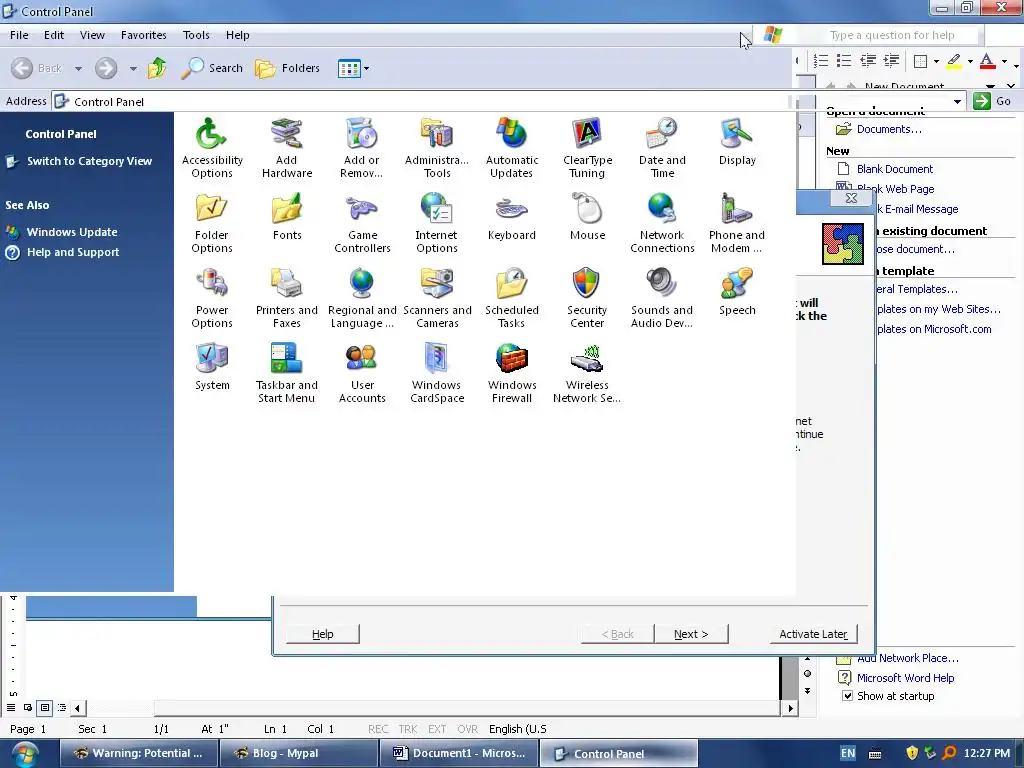Open Scanners and Cameras
The height and width of the screenshot is (768, 1024).
tap(437, 298)
